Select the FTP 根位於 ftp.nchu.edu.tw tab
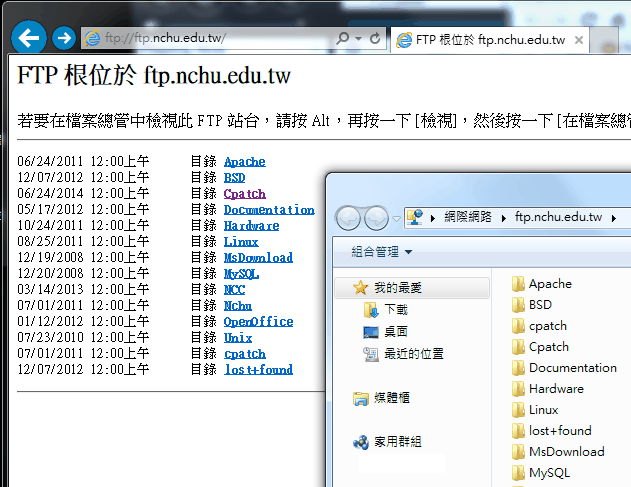 pyautogui.click(x=490, y=40)
